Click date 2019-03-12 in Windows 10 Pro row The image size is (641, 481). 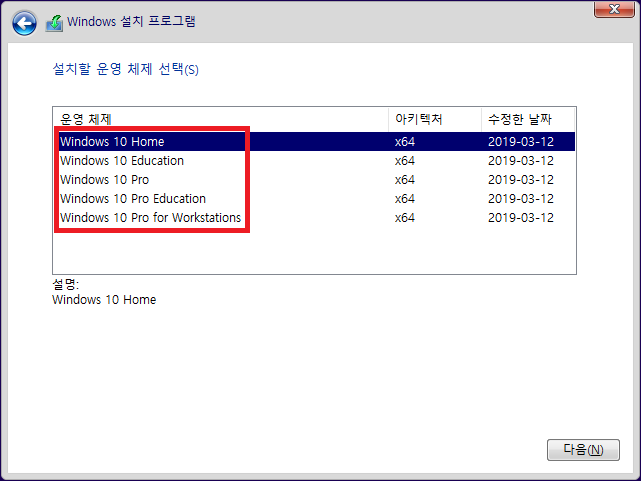pyautogui.click(x=521, y=179)
